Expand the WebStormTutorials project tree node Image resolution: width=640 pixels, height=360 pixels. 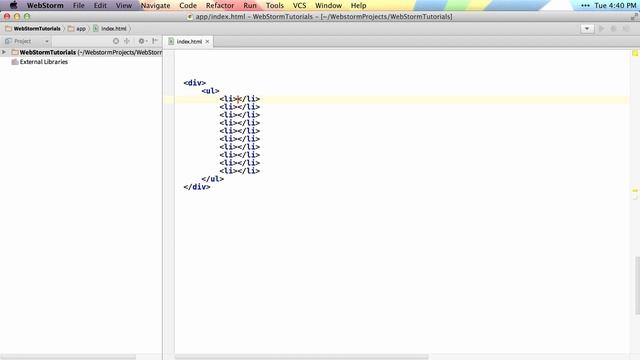click(4, 52)
